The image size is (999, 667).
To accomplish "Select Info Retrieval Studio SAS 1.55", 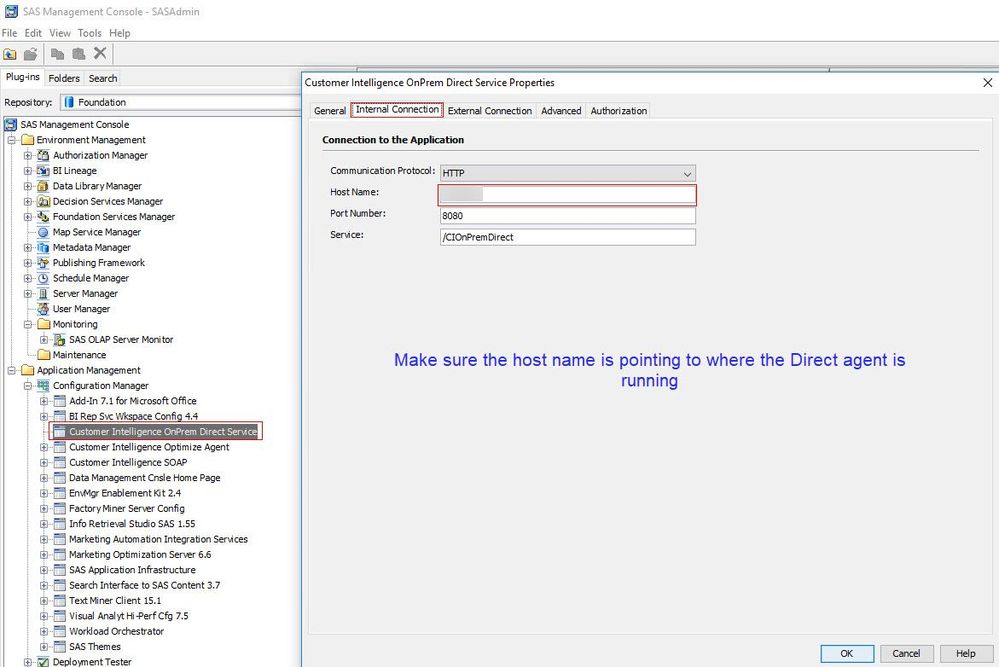I will [x=133, y=524].
